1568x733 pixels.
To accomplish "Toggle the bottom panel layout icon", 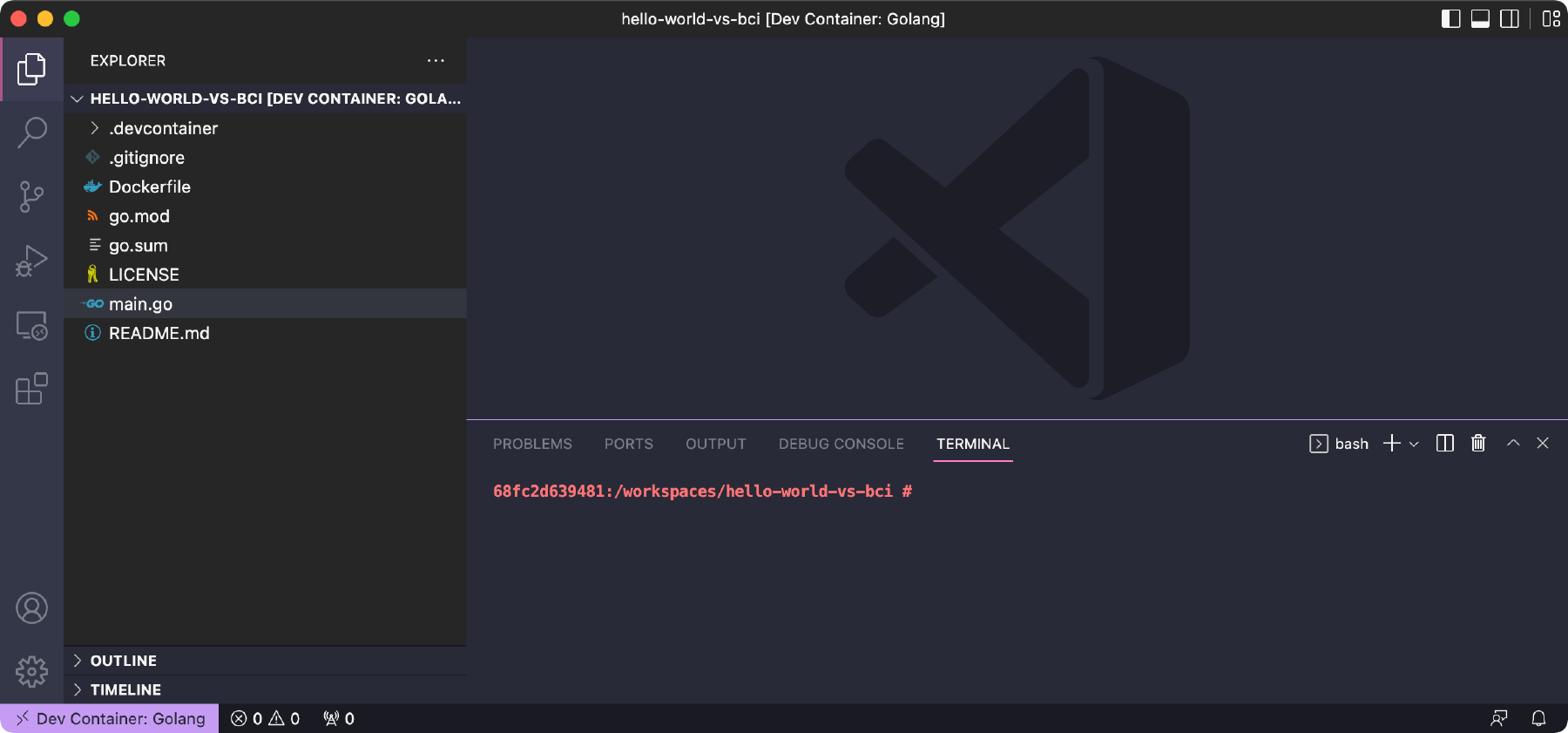I will pyautogui.click(x=1480, y=18).
